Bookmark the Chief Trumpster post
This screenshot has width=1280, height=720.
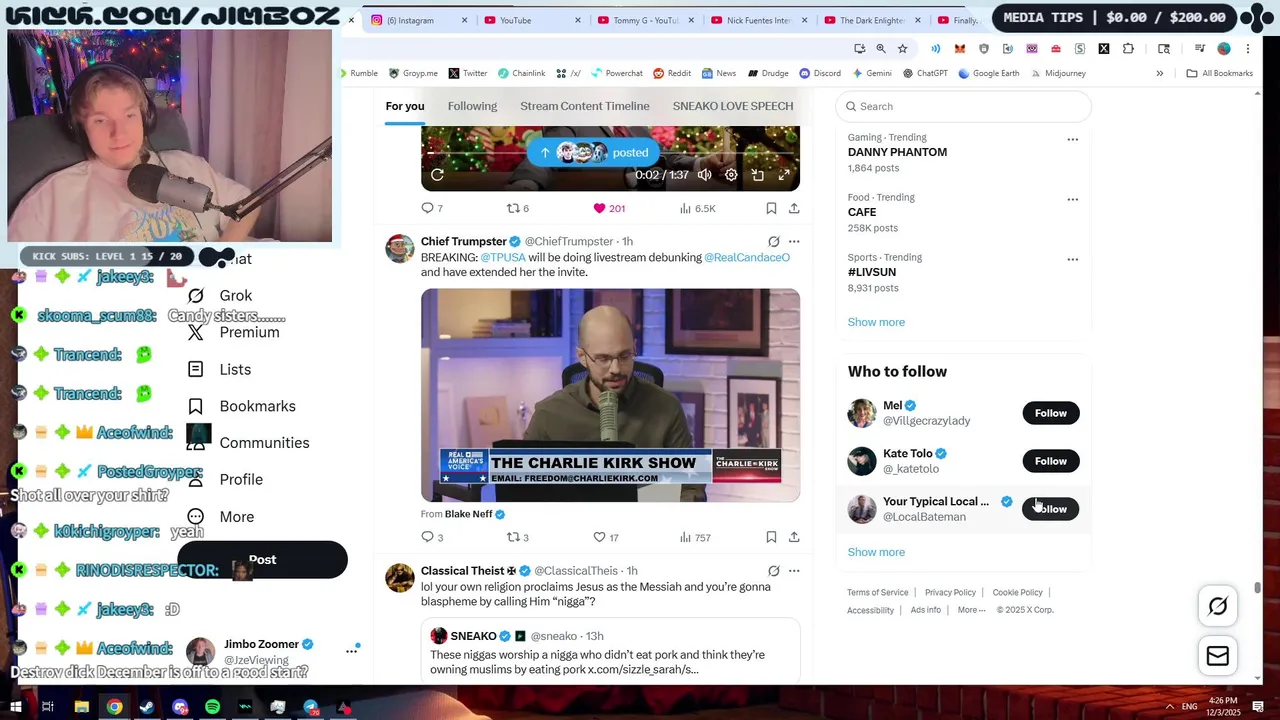coord(771,537)
